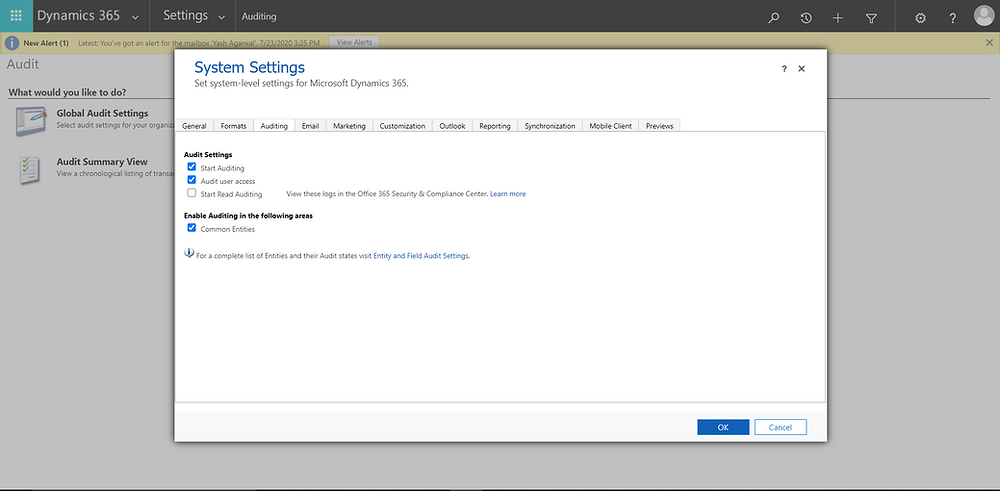Open the Synchronization tab

coord(550,126)
